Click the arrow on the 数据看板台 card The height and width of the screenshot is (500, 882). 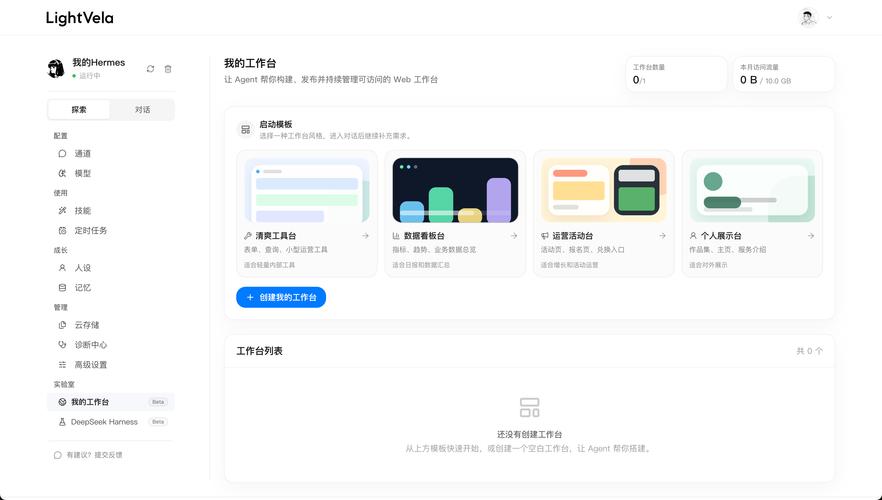click(514, 236)
